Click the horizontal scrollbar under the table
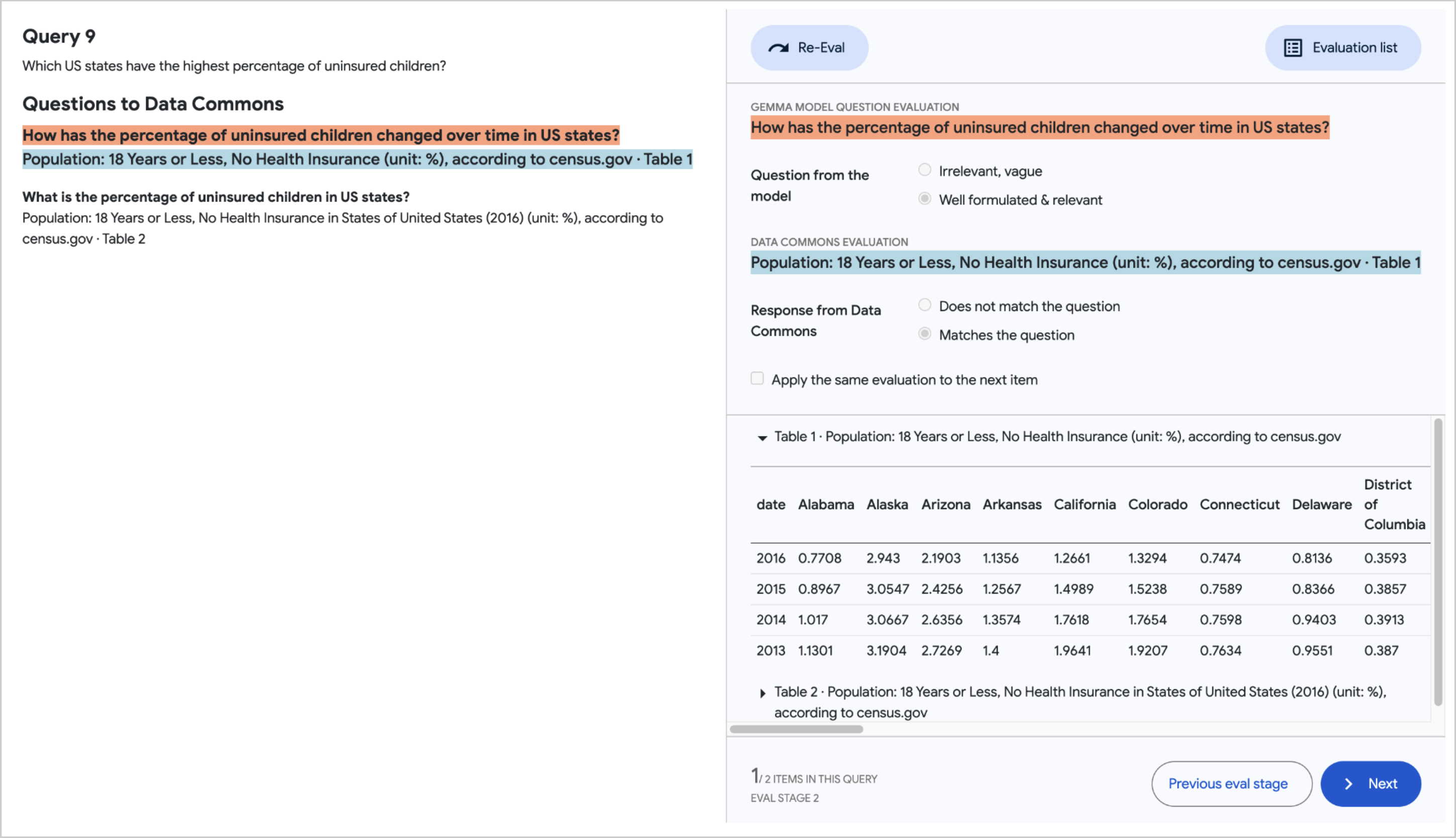 [x=796, y=729]
